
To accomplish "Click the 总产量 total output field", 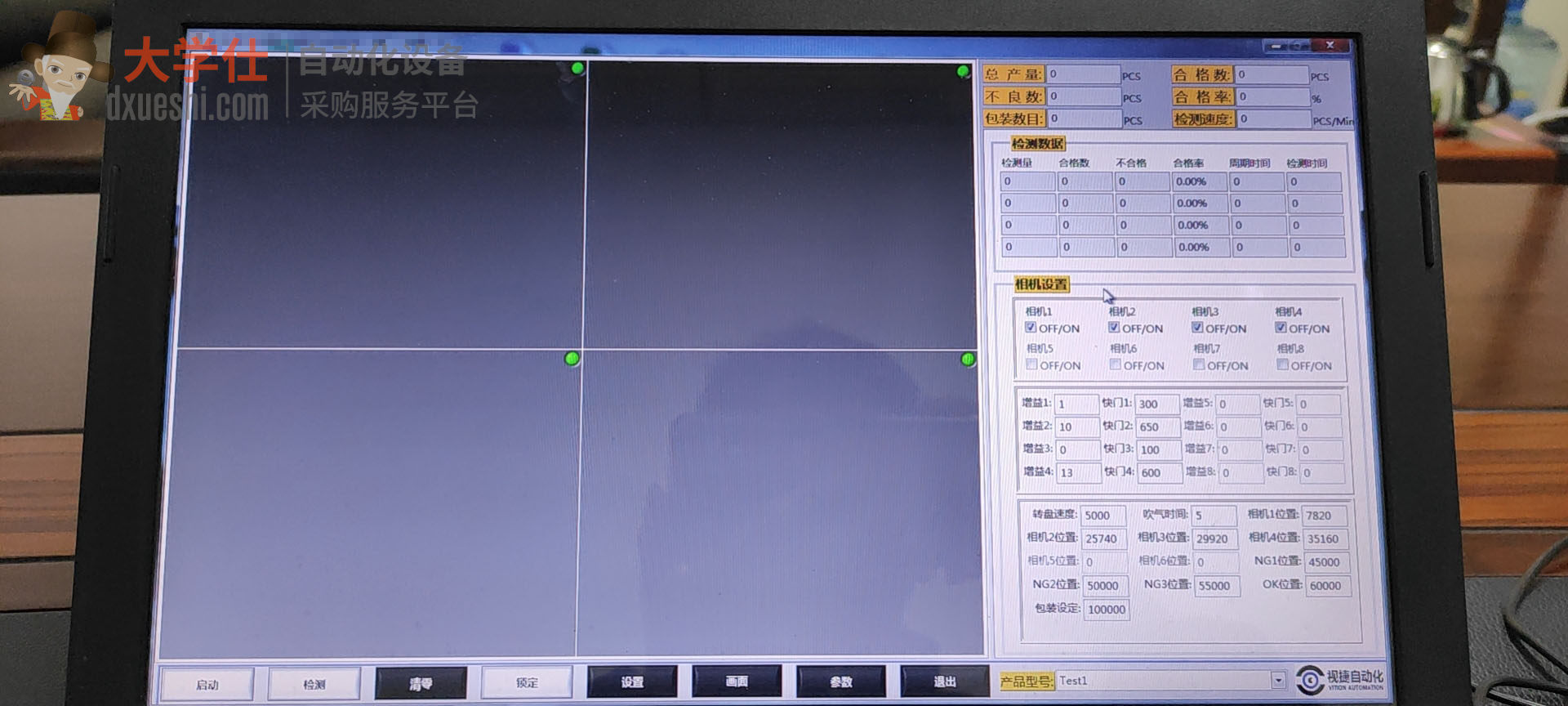I will click(x=1083, y=74).
